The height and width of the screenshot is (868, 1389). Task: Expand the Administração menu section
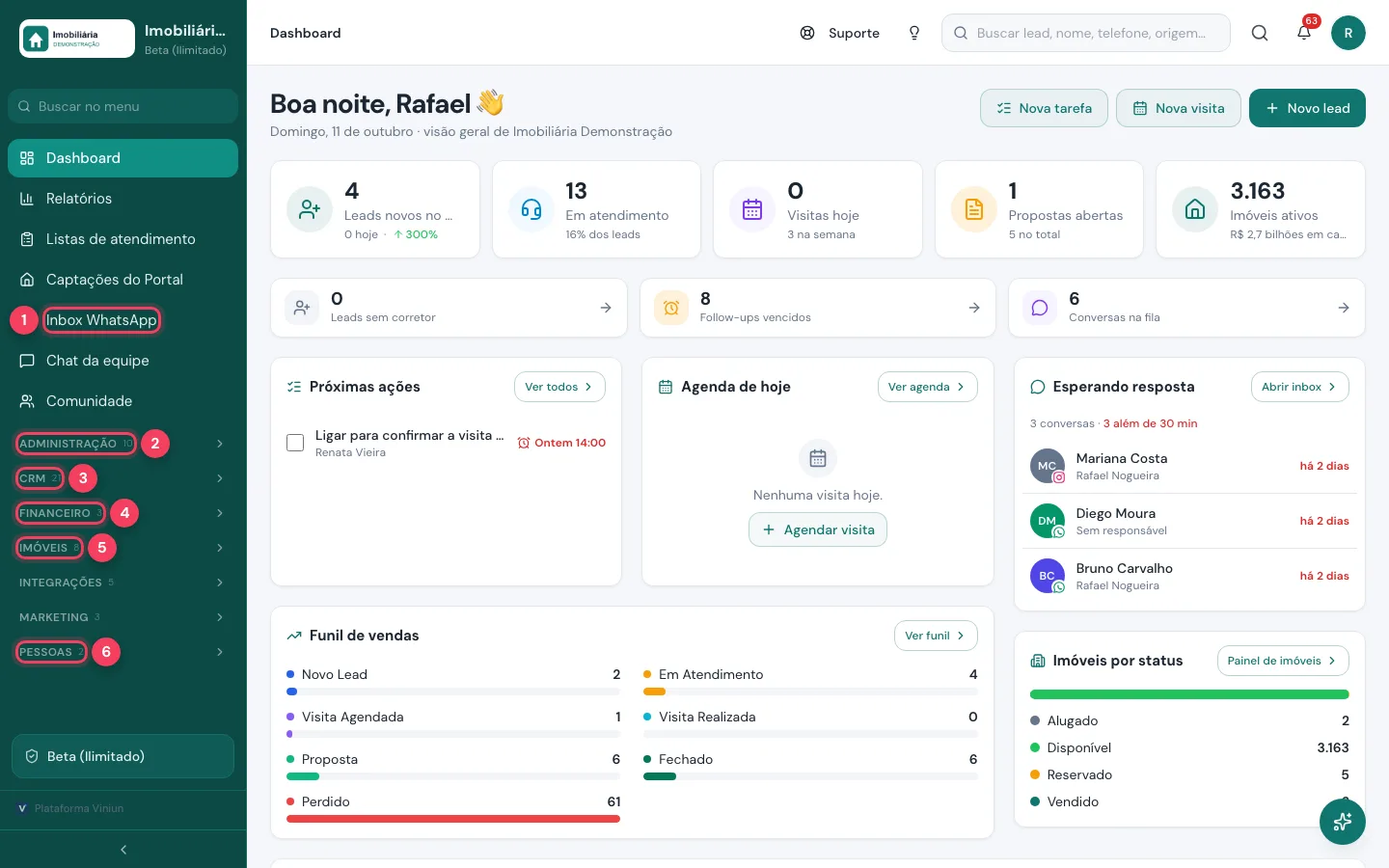point(123,444)
